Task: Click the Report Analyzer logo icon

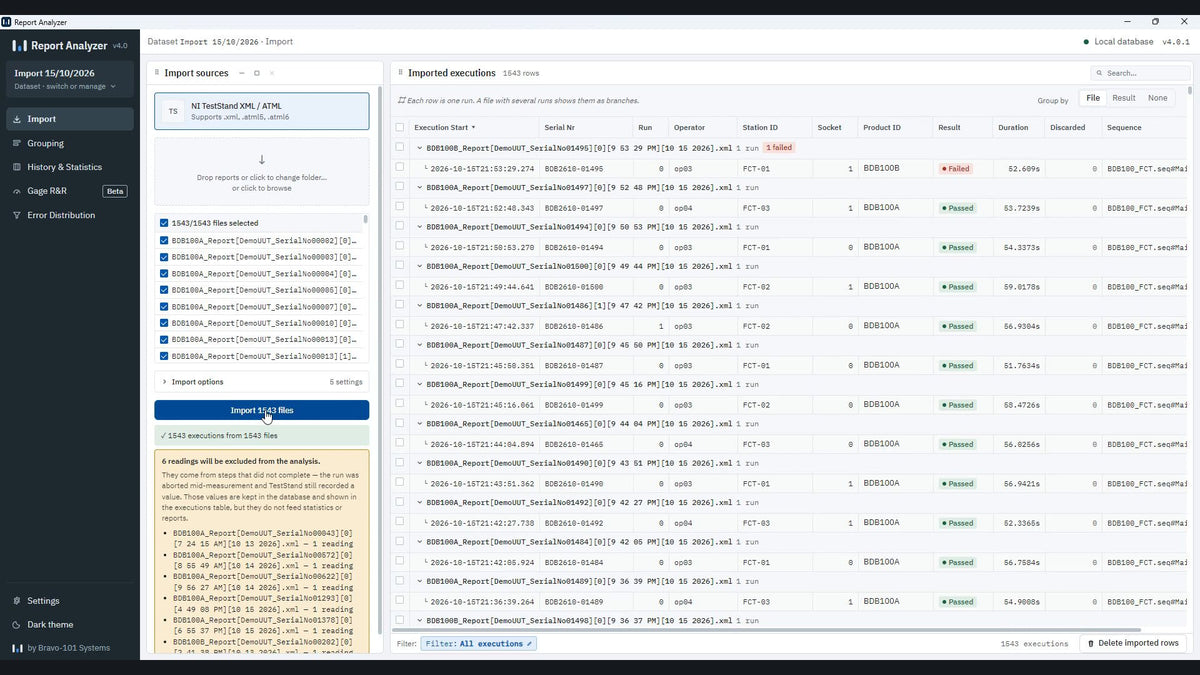Action: pos(19,45)
